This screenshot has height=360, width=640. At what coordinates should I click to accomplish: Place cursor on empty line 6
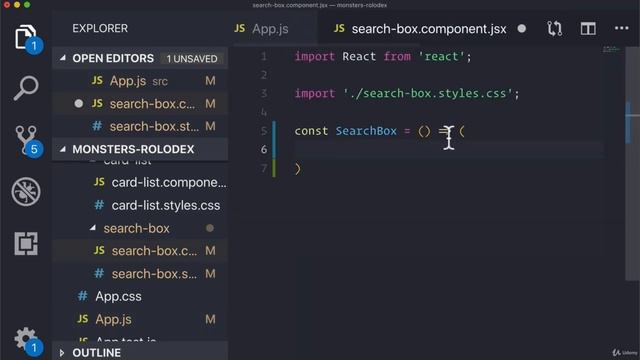(x=449, y=149)
